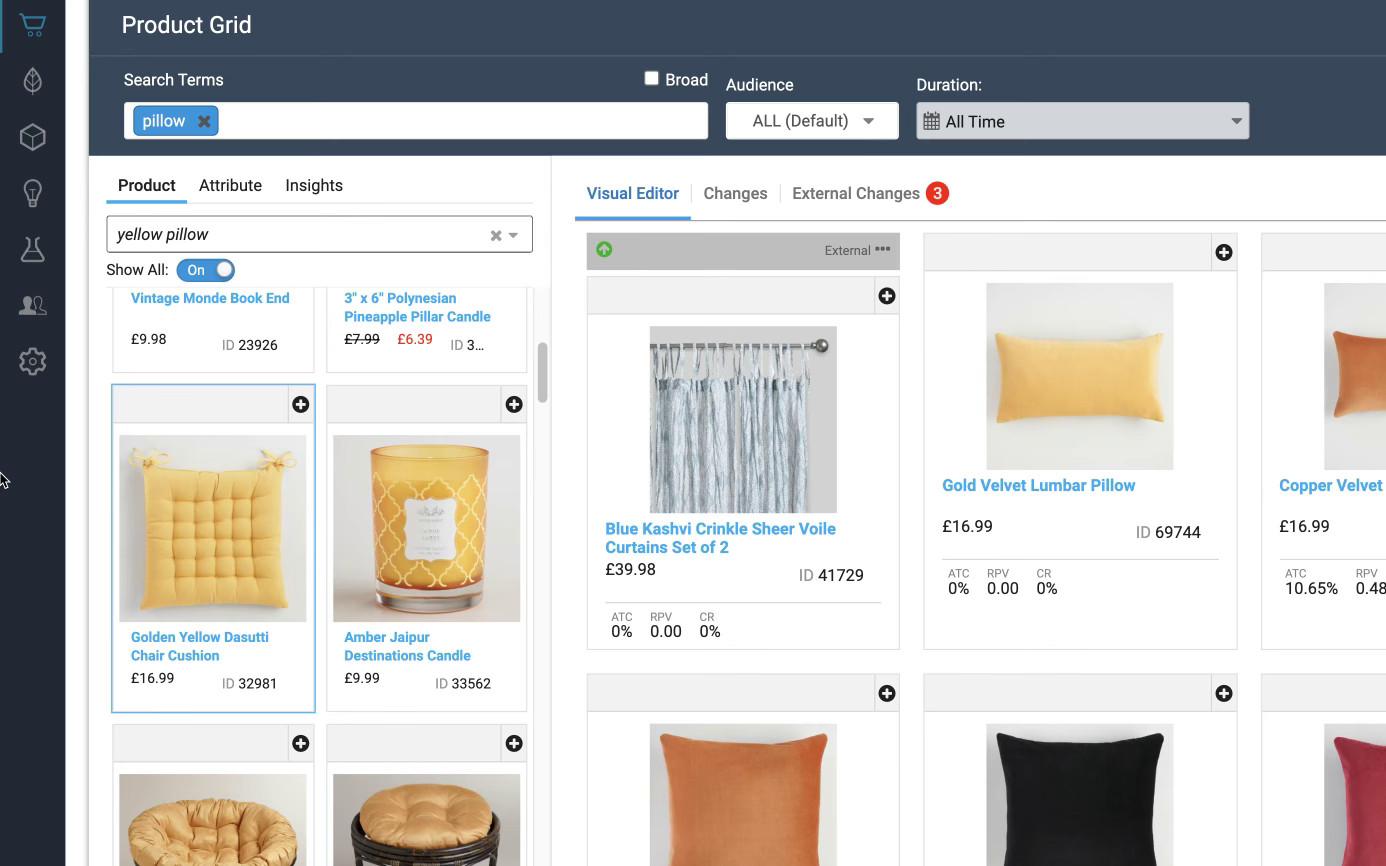Open Blue Kashvi Crinkle Sheer Voile Curtains link
Viewport: 1386px width, 866px height.
[720, 538]
